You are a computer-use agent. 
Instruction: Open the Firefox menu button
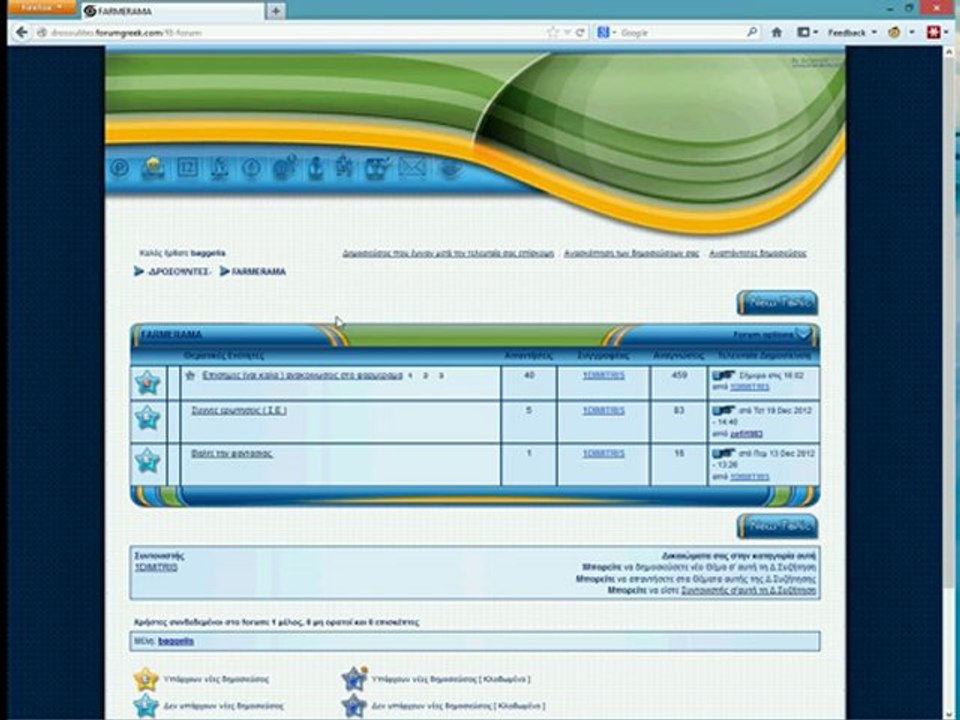(42, 7)
